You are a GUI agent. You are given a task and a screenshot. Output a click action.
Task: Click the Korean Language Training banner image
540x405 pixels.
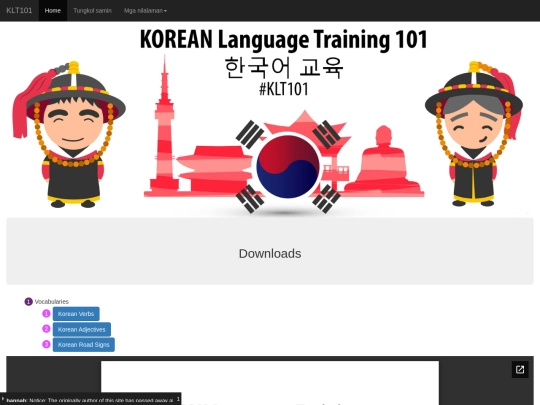pyautogui.click(x=270, y=119)
